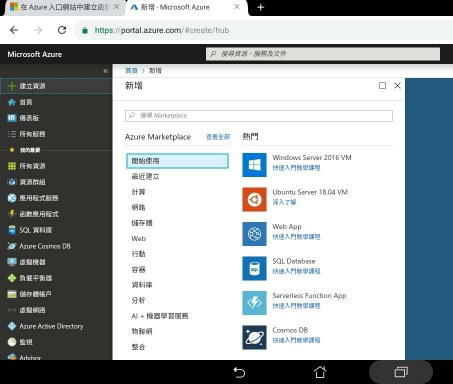Open All services list icon
Screen dimensions: 453x384
coord(12,134)
